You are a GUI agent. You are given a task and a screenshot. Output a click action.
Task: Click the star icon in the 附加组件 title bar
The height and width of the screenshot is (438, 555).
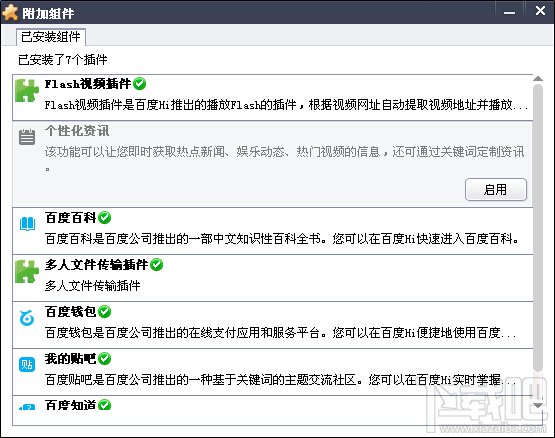[x=10, y=12]
